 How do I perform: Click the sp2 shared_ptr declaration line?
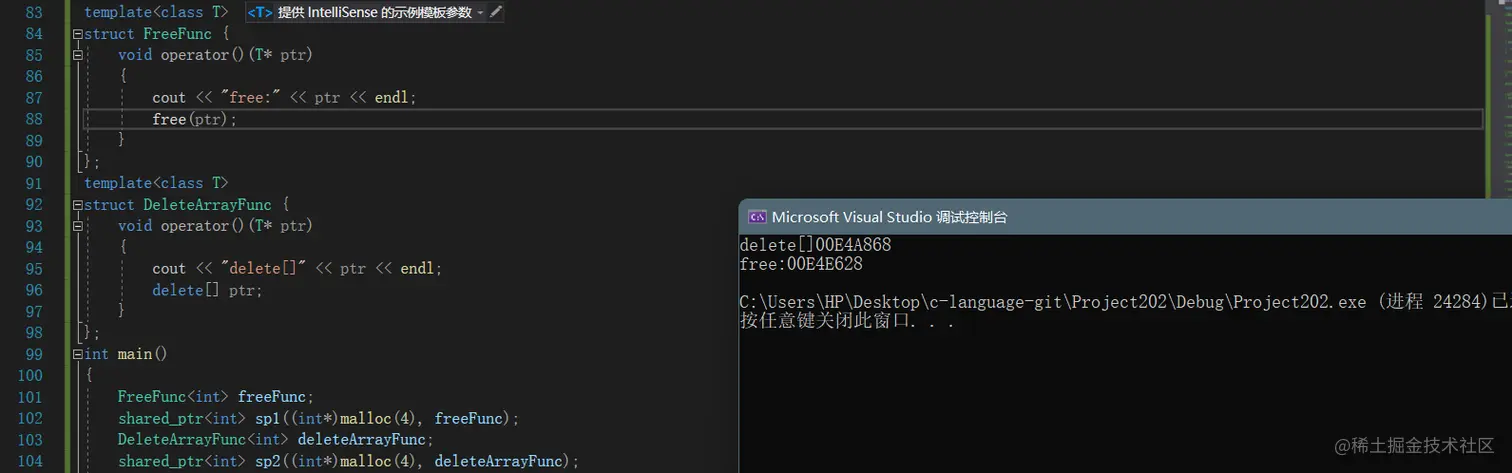coord(348,461)
